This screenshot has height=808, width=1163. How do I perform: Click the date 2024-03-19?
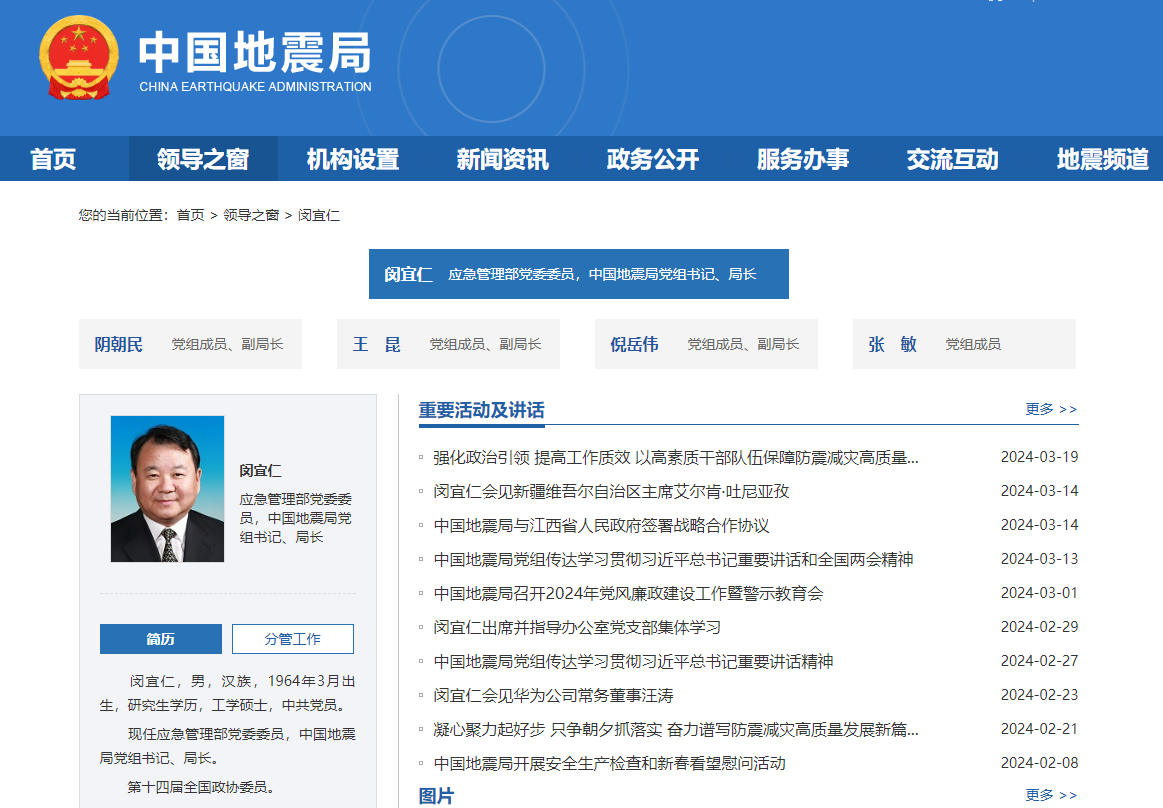tap(1039, 457)
